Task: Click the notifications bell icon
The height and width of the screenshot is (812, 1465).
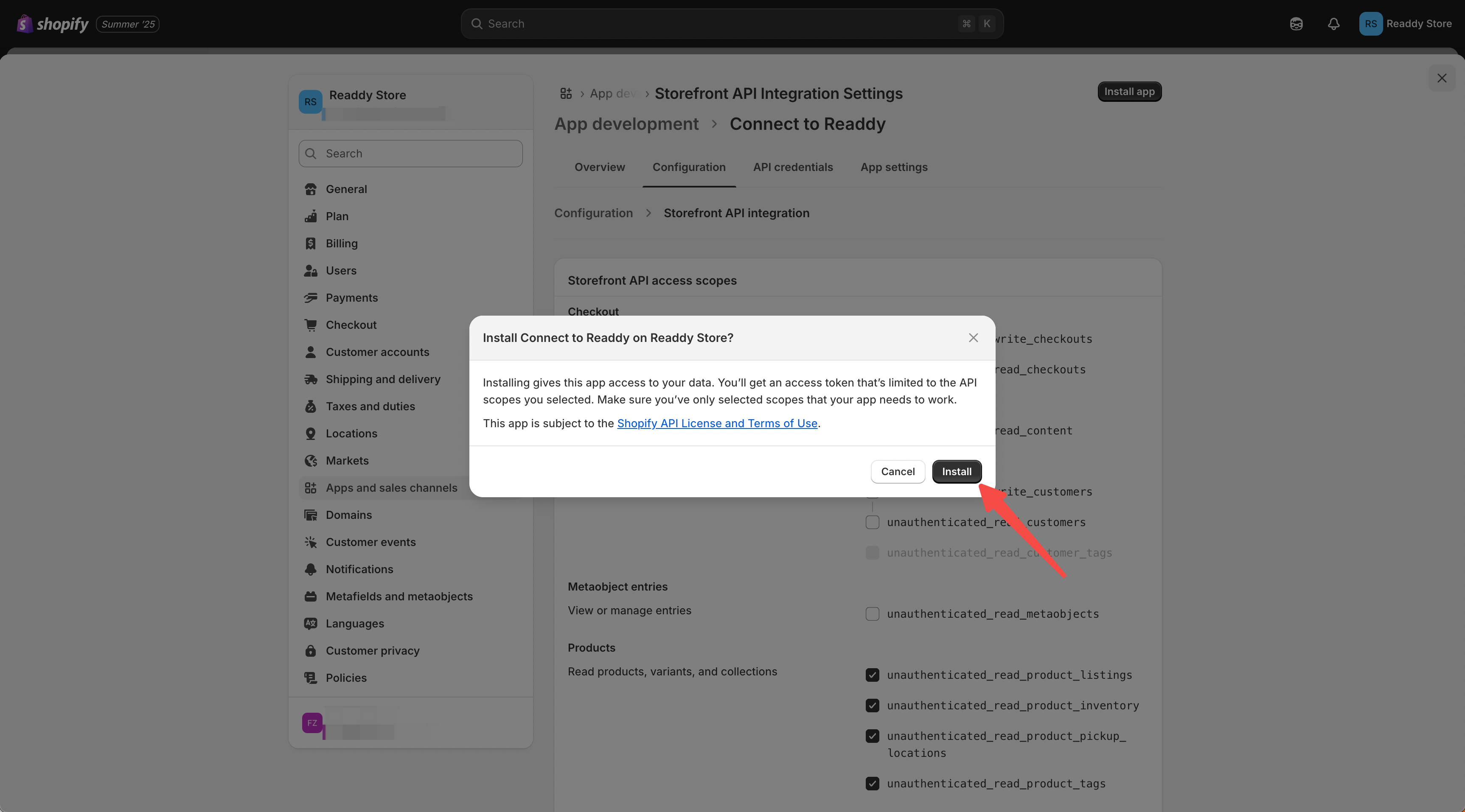Action: pos(1333,24)
